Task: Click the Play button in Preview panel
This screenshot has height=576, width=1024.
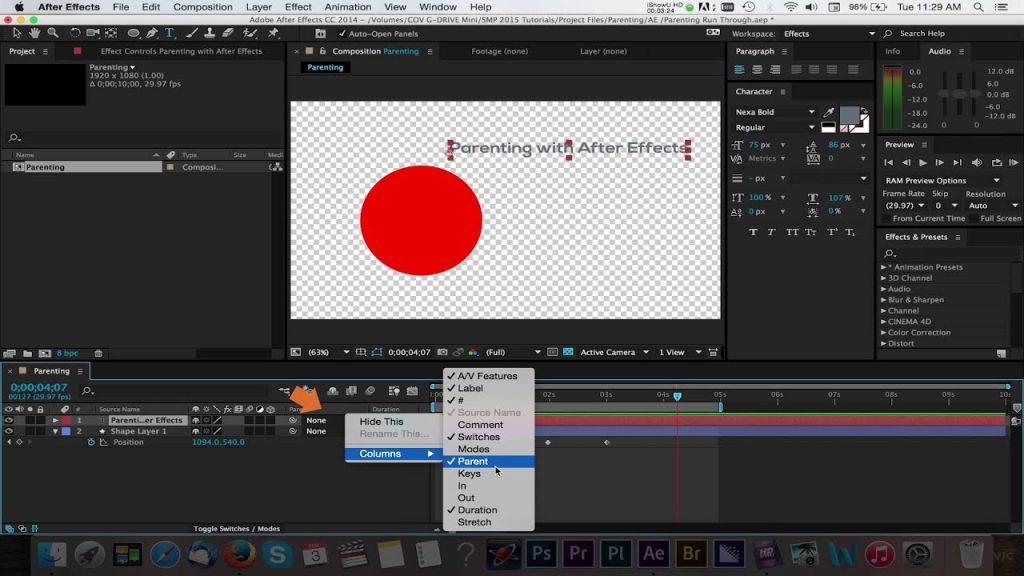Action: (x=923, y=163)
